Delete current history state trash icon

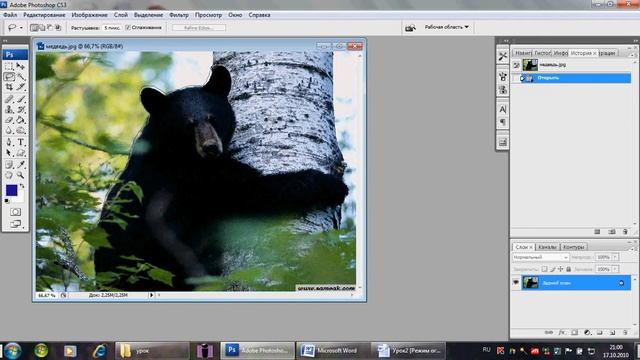625,231
